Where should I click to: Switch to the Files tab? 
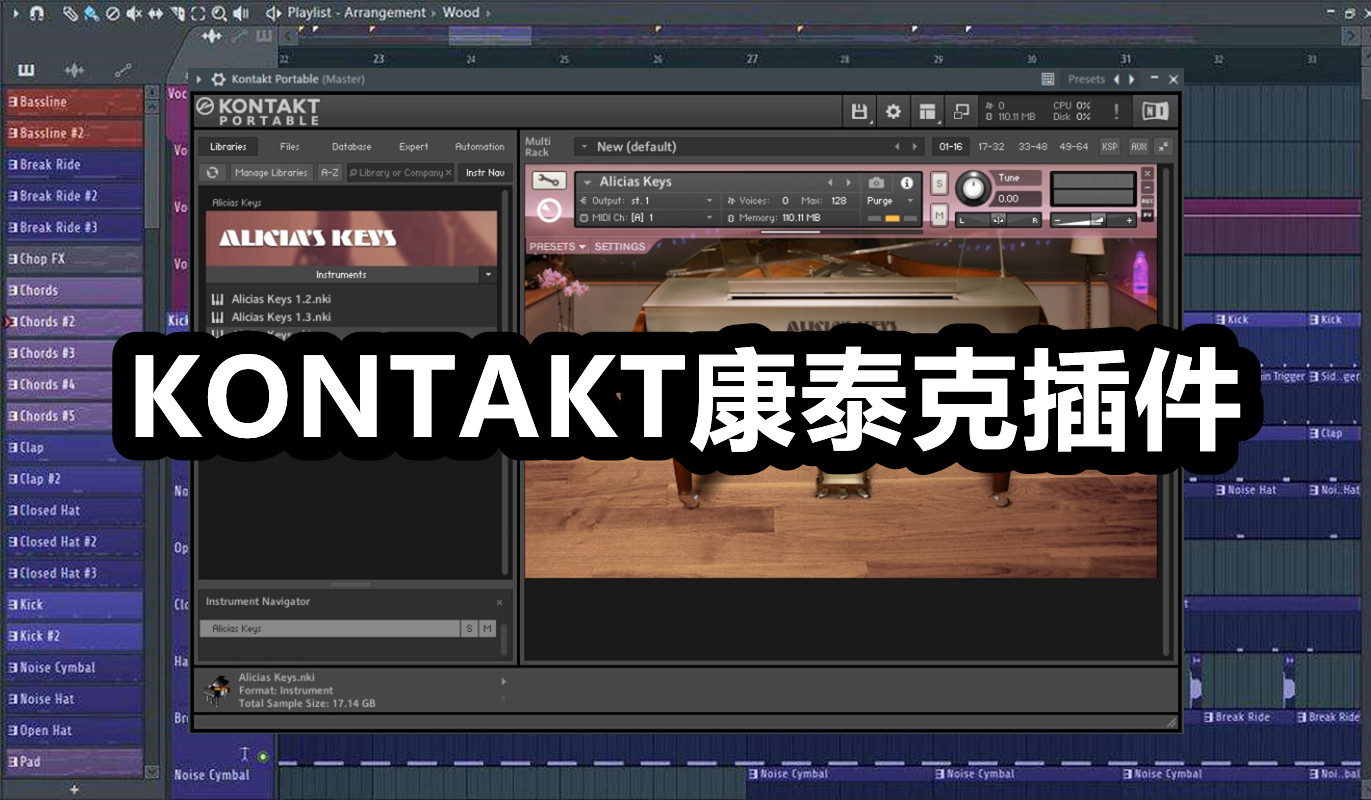[290, 147]
